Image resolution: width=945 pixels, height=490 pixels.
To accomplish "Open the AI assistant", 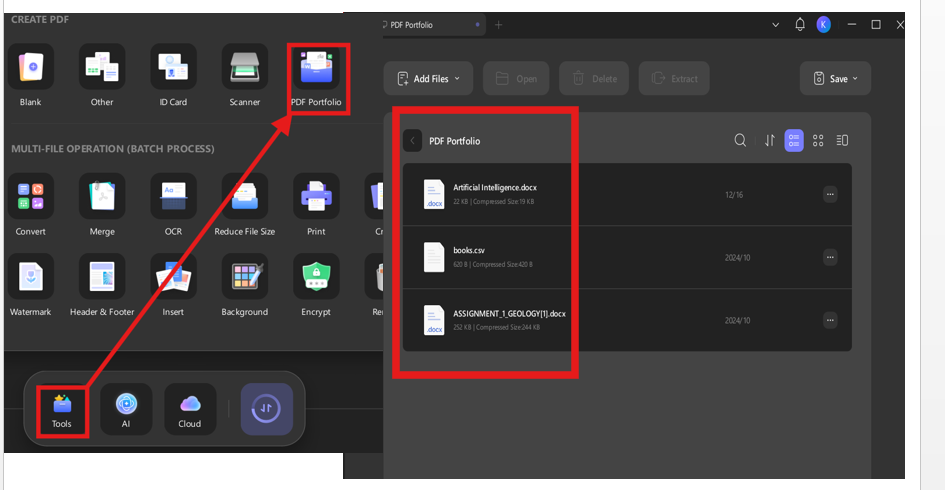I will [x=126, y=409].
